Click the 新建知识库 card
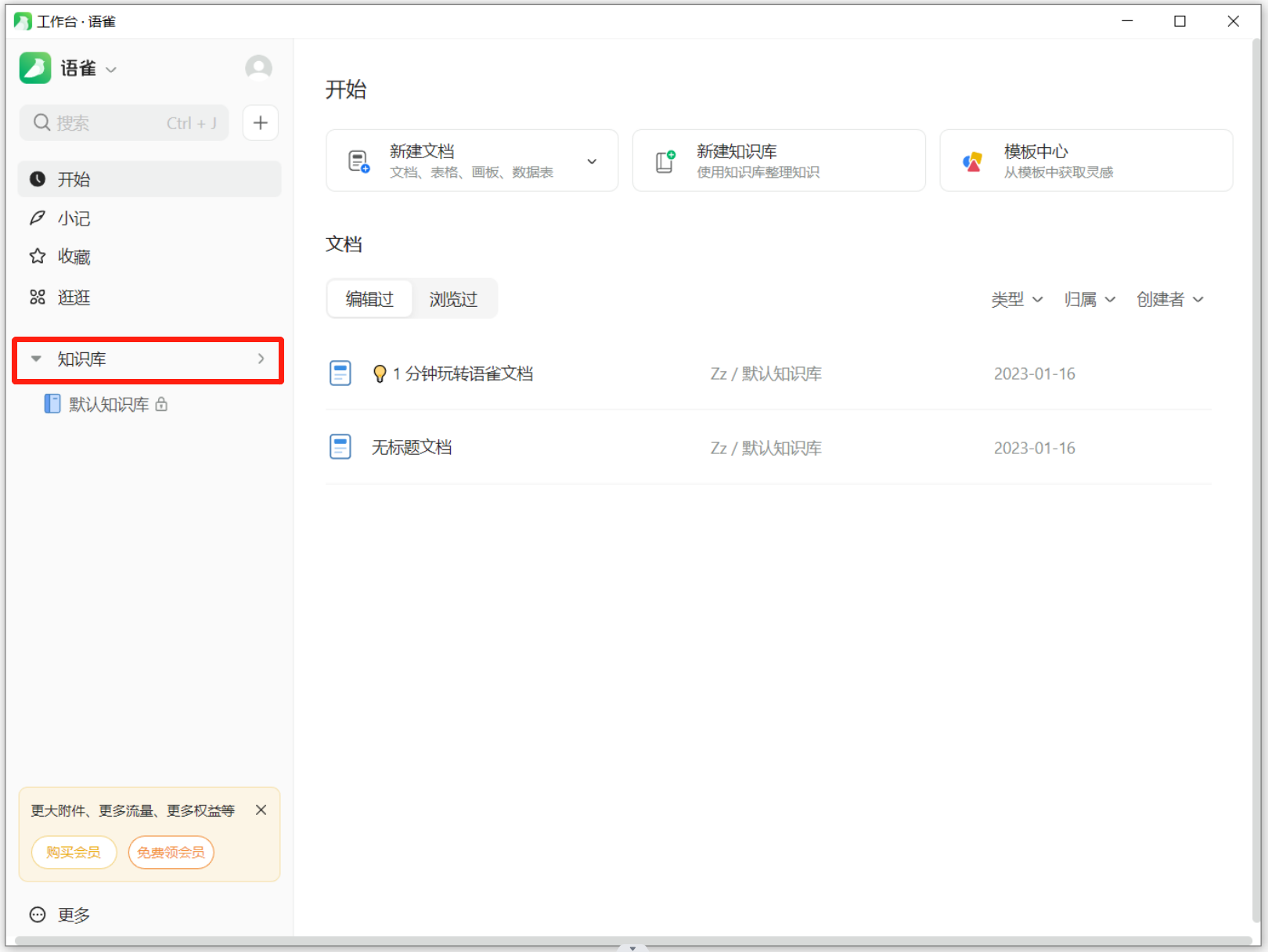The image size is (1268, 952). [x=779, y=160]
